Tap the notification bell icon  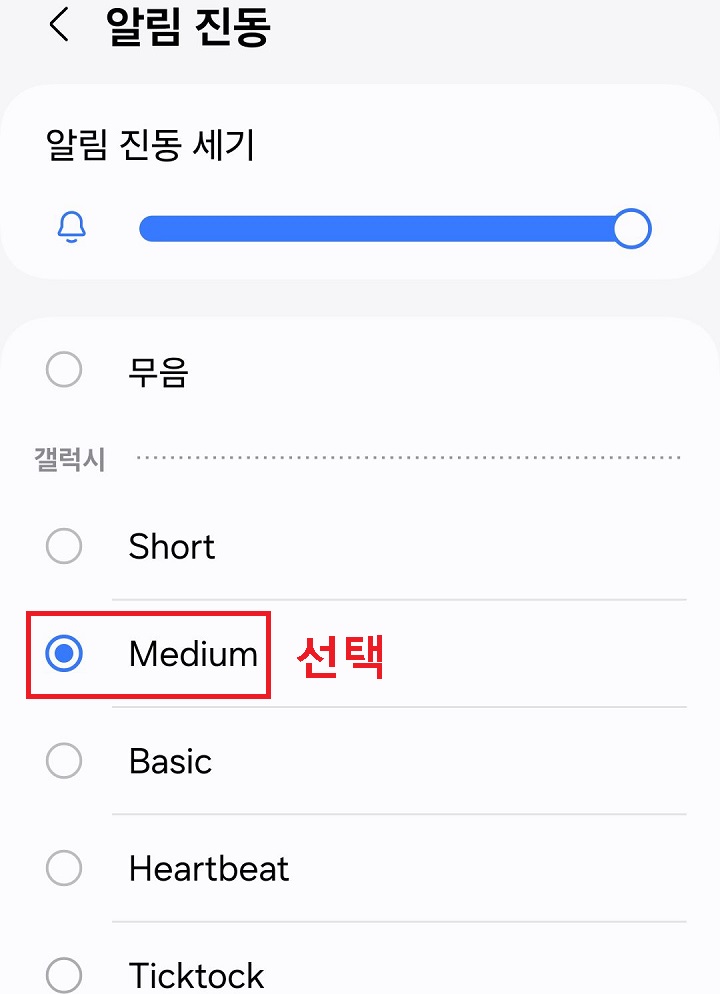coord(70,228)
